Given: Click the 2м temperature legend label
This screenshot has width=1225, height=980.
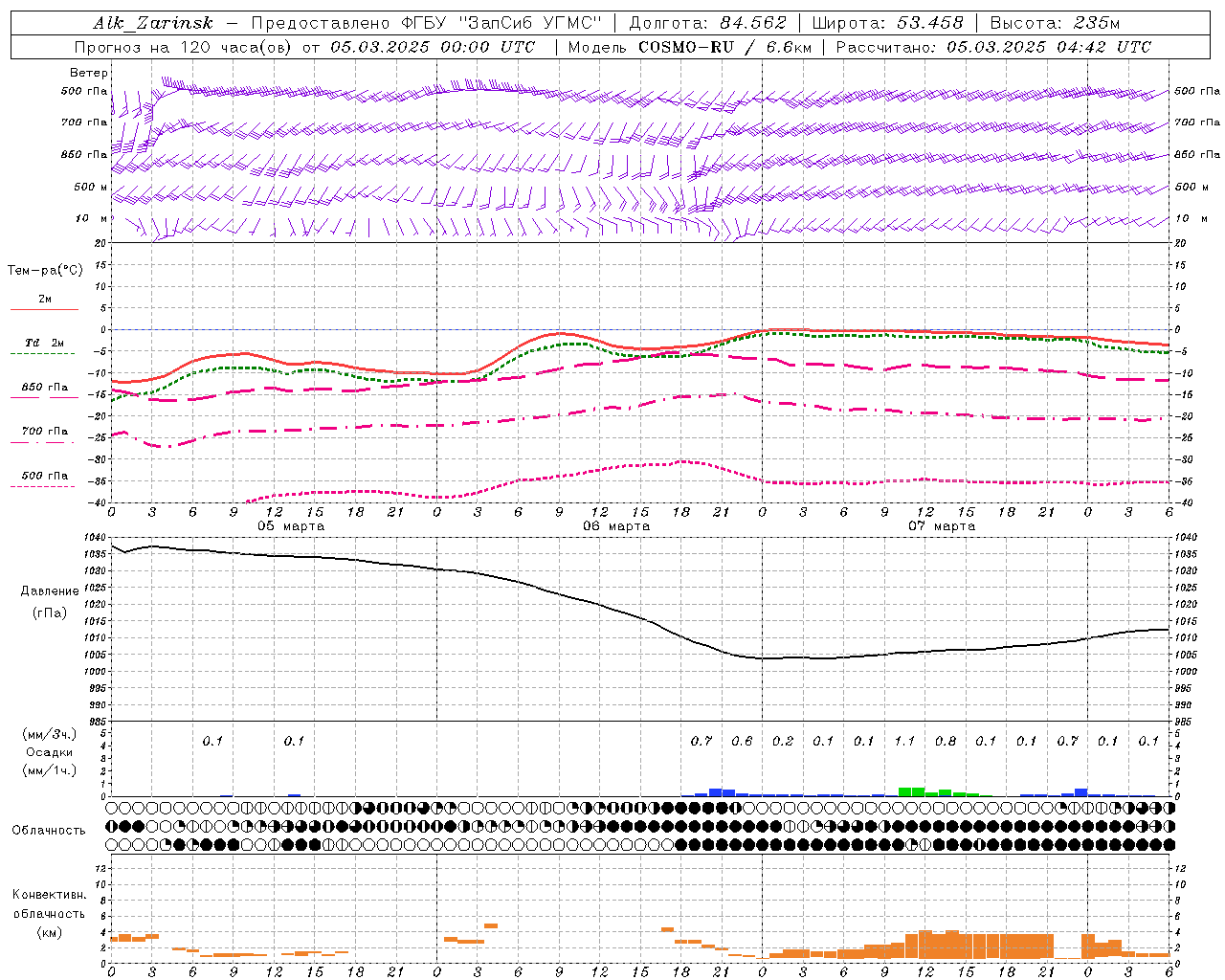Looking at the screenshot, I should tap(45, 299).
